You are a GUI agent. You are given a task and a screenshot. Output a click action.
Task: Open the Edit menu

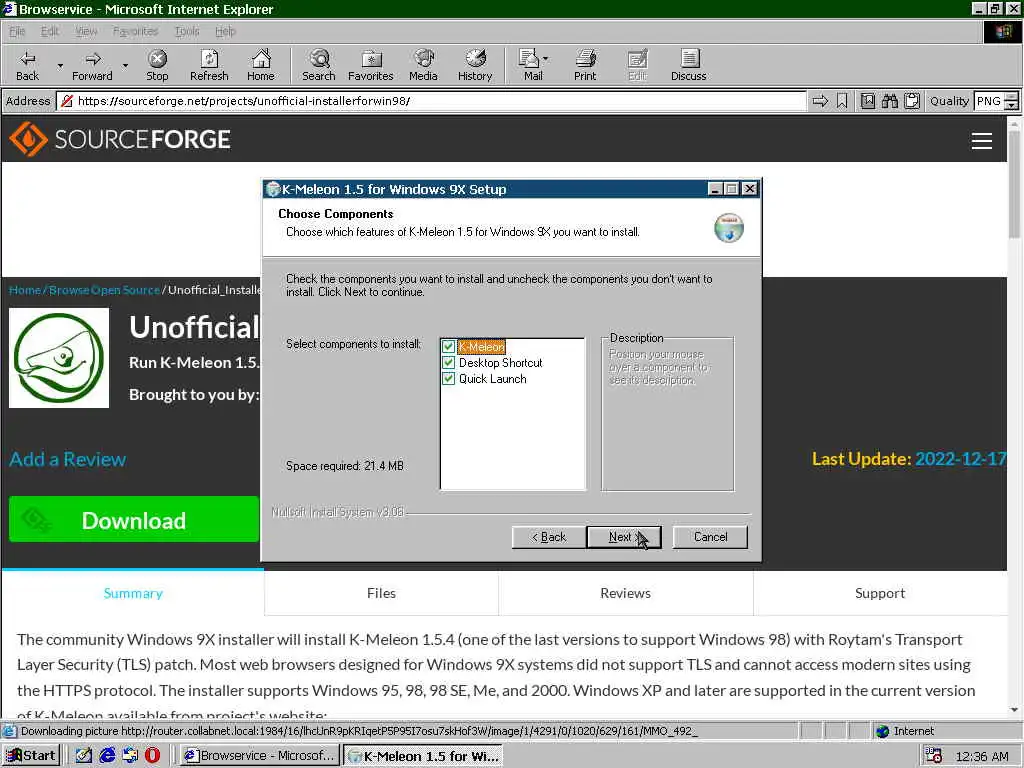(50, 31)
